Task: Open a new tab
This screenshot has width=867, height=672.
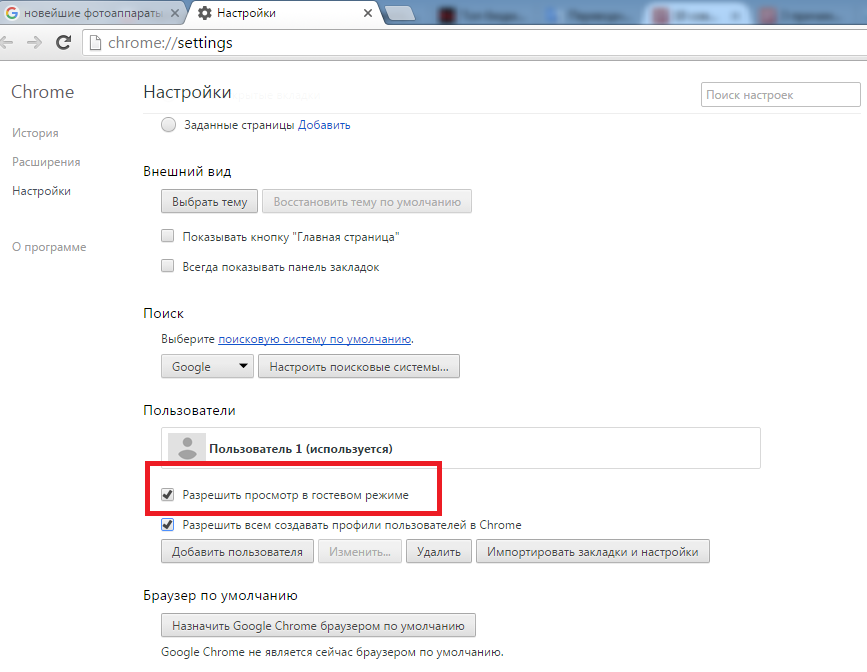Action: [x=400, y=14]
